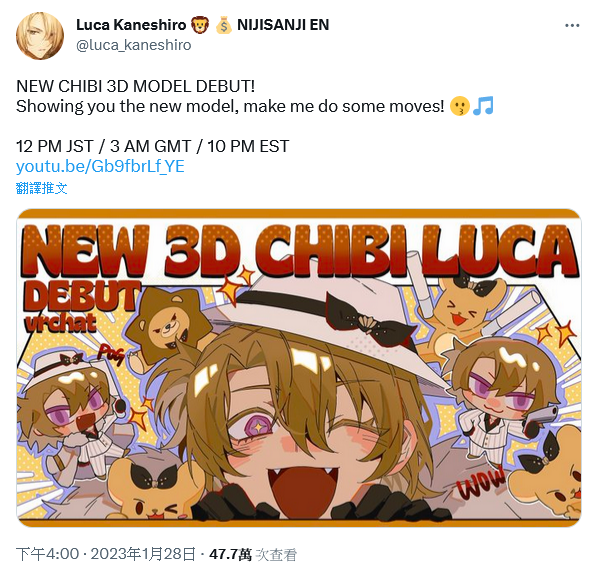Click the NEW 3D CHIBI LUCA banner title
Image resolution: width=598 pixels, height=580 pixels.
click(x=299, y=252)
